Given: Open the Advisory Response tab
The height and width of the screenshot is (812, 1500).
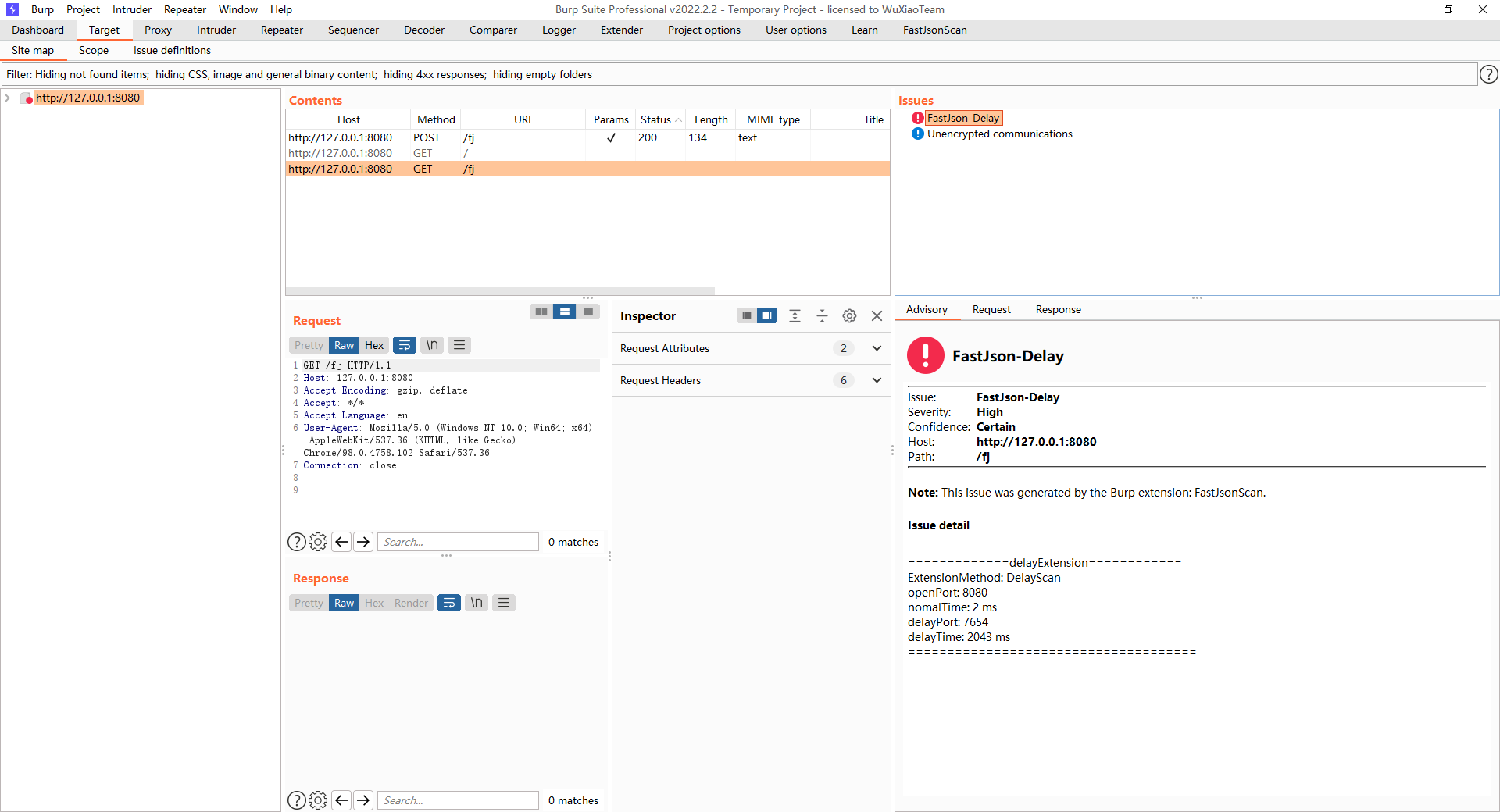Looking at the screenshot, I should click(1058, 309).
